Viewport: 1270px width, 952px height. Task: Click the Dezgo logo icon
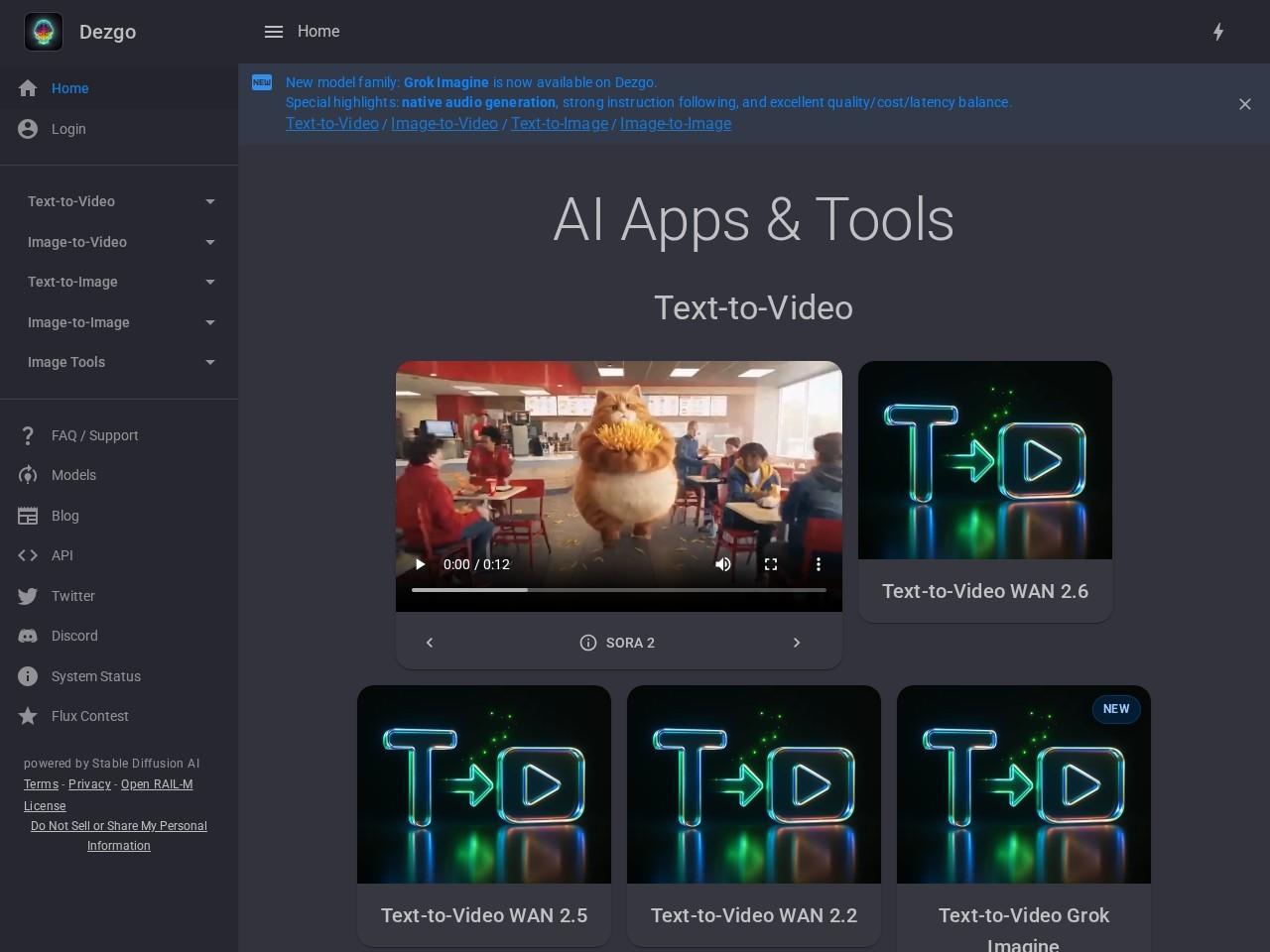[44, 32]
